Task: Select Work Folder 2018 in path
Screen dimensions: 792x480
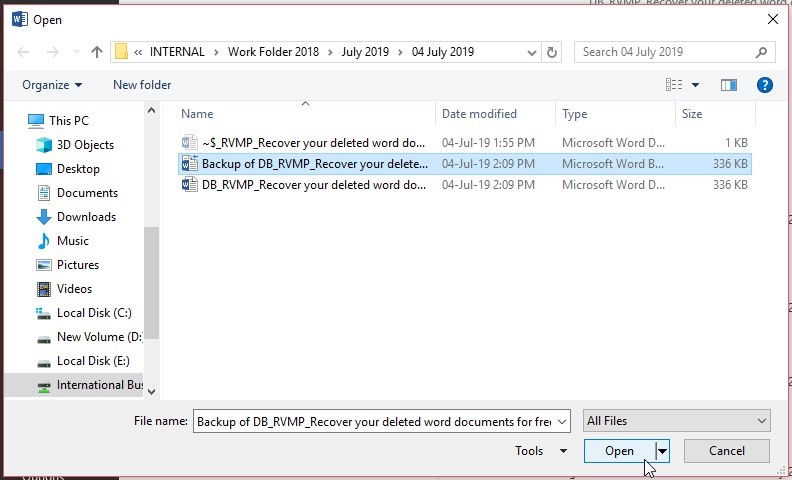Action: pyautogui.click(x=273, y=52)
